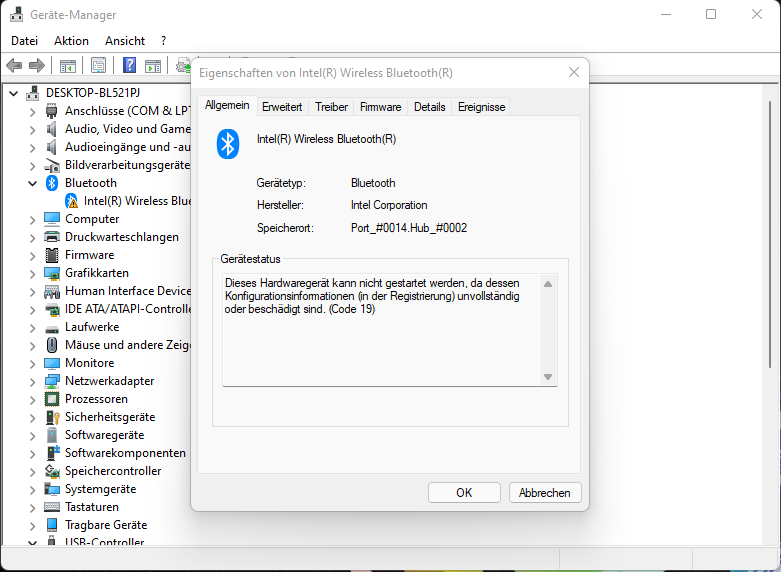Expand the Grafikkarten category
The height and width of the screenshot is (572, 781).
32,274
